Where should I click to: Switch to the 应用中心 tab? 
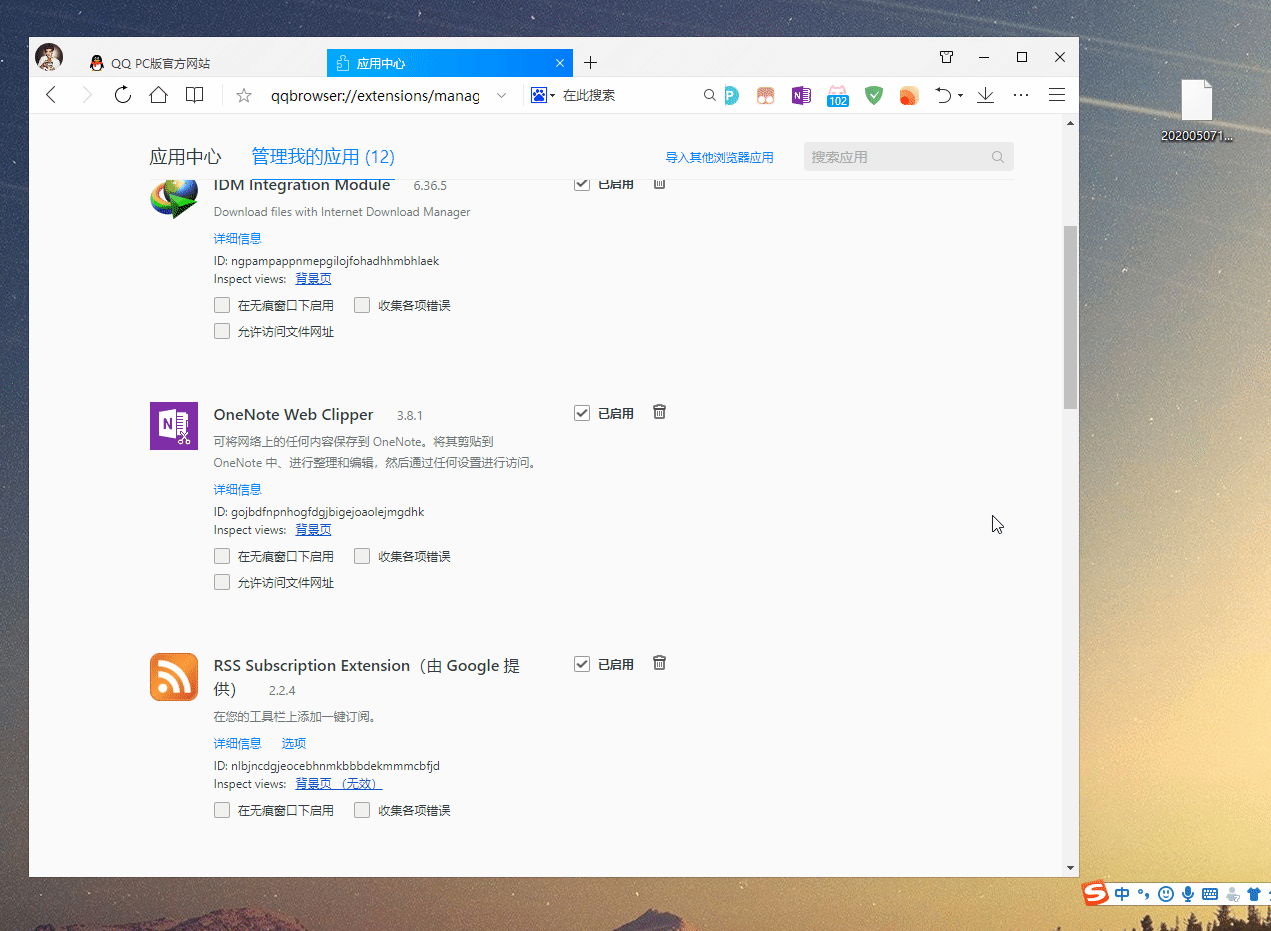[440, 62]
